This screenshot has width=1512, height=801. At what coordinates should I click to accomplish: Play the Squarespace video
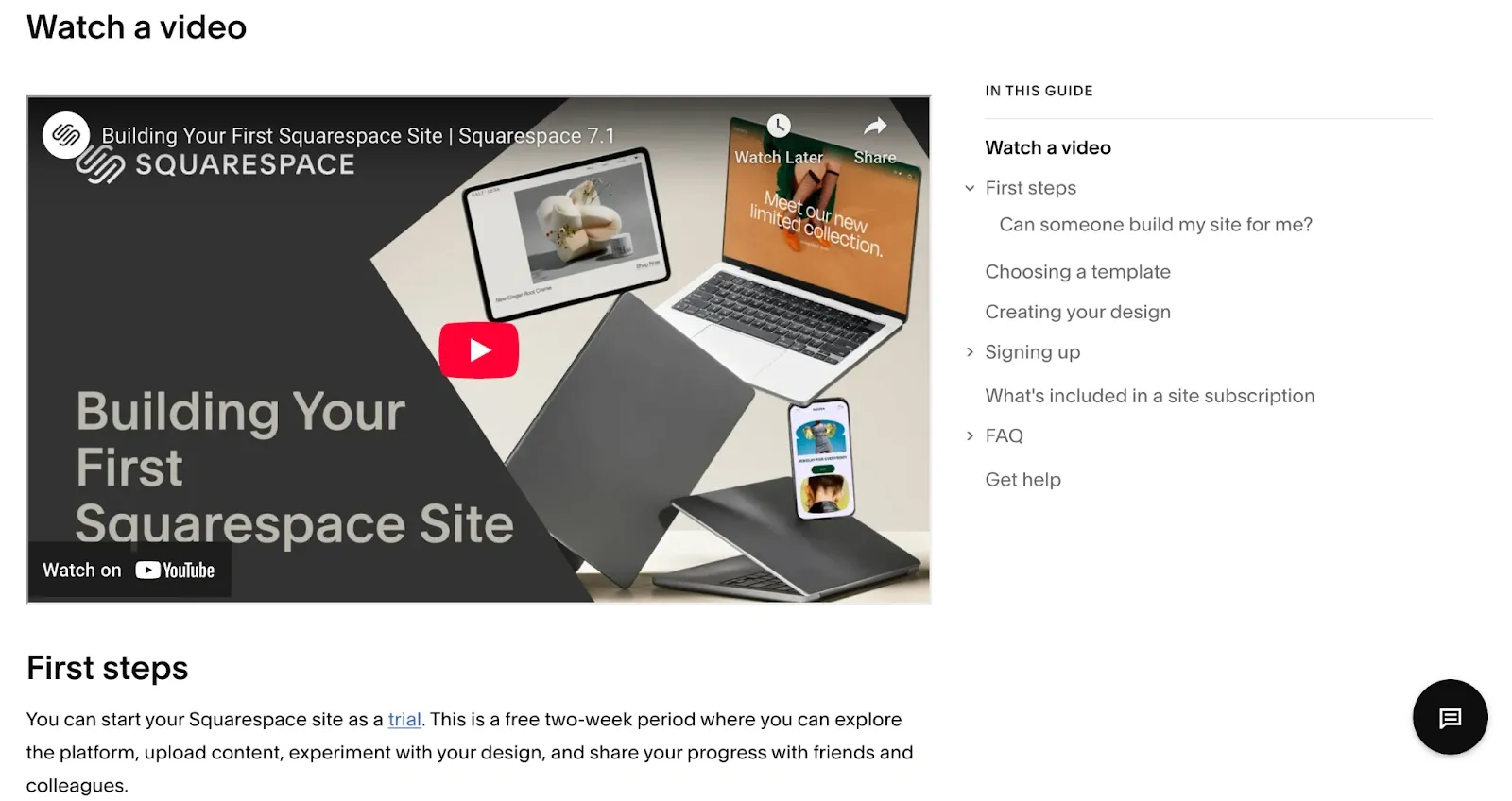point(478,350)
